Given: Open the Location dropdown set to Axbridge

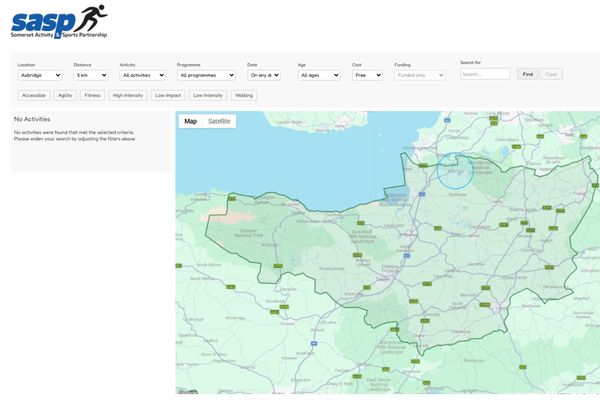Looking at the screenshot, I should pos(40,75).
